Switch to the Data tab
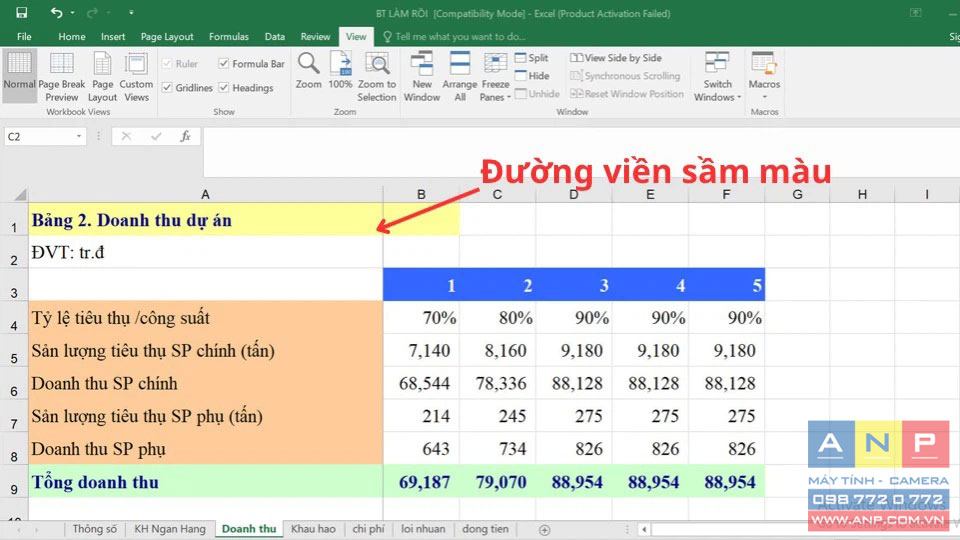The height and width of the screenshot is (540, 960). (x=274, y=37)
